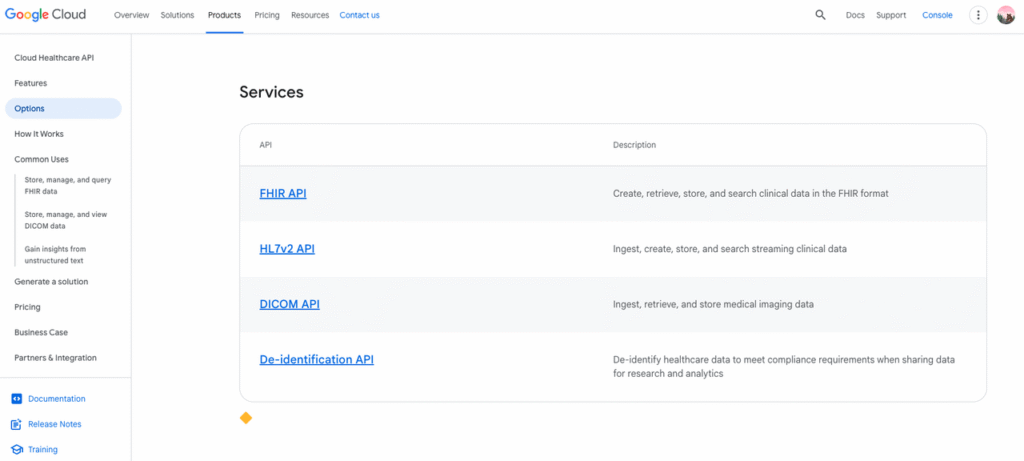Go to the Pricing nav item
Image resolution: width=1024 pixels, height=461 pixels.
[x=267, y=15]
